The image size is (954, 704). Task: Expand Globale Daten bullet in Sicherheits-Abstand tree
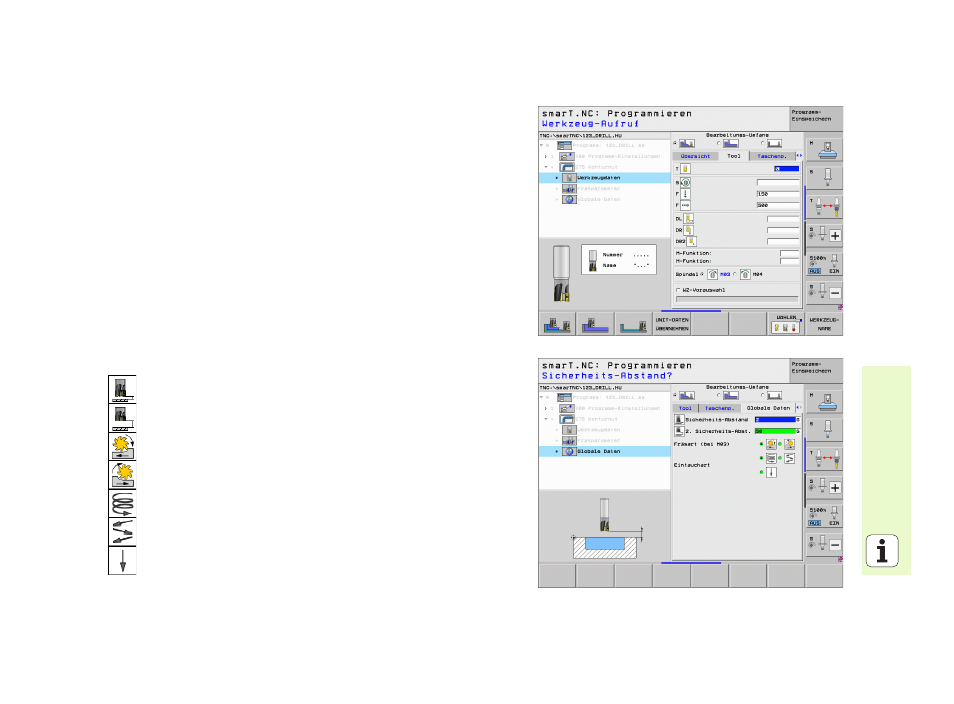(556, 451)
